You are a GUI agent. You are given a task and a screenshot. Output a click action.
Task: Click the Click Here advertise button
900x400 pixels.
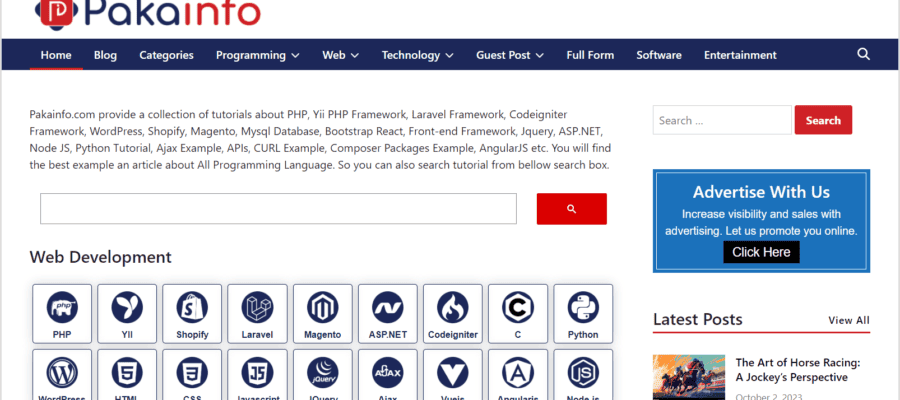coord(761,252)
